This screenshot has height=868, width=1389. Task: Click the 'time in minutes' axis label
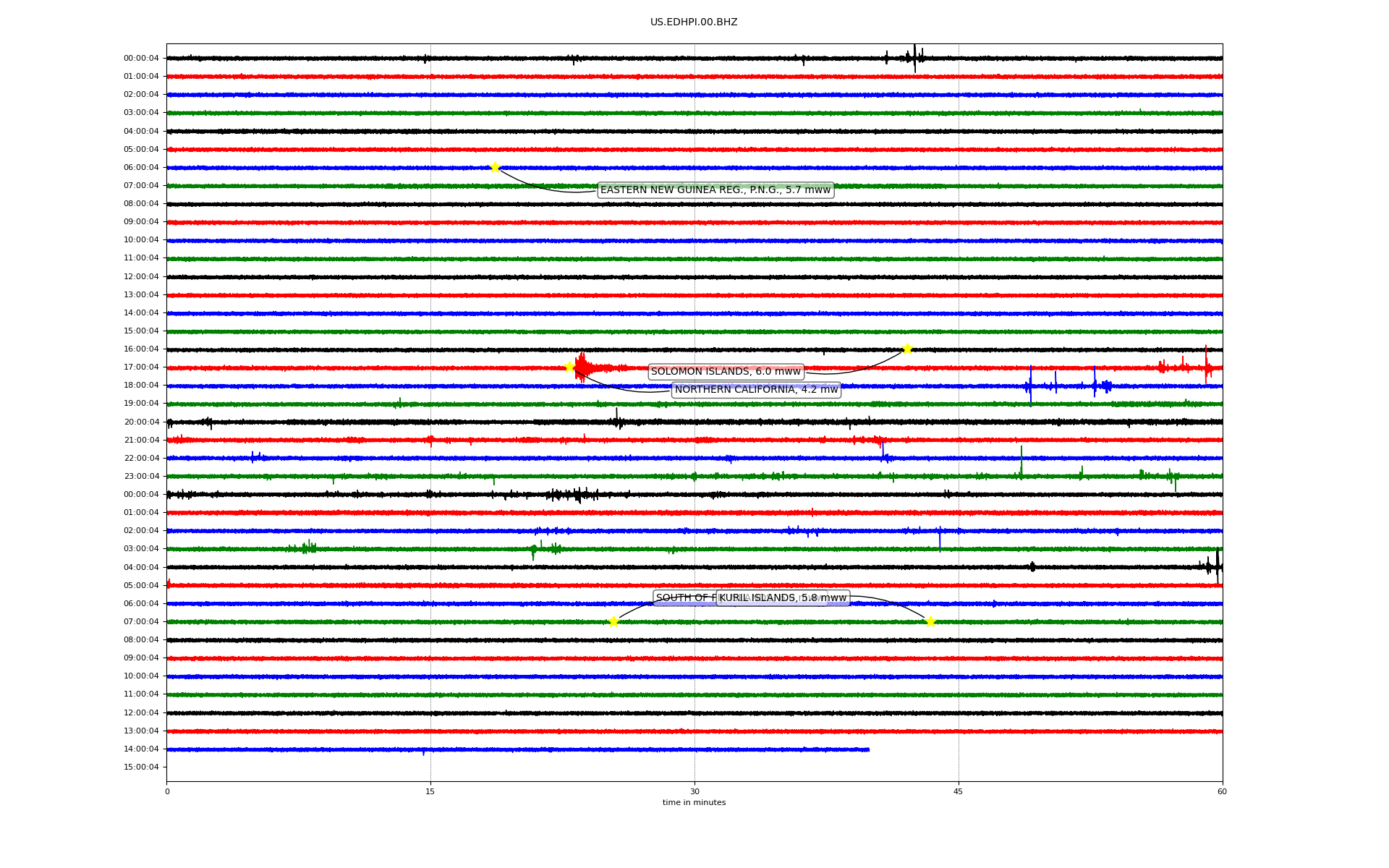coord(694,803)
